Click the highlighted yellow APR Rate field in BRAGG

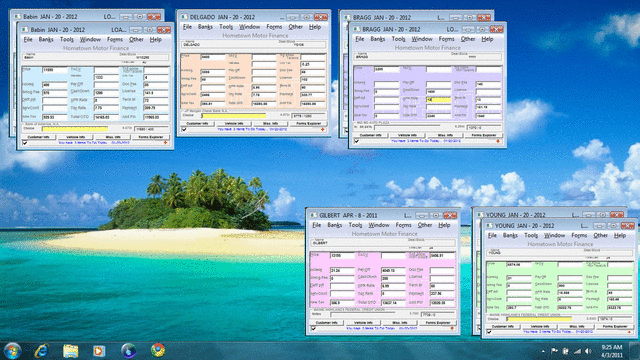click(438, 99)
